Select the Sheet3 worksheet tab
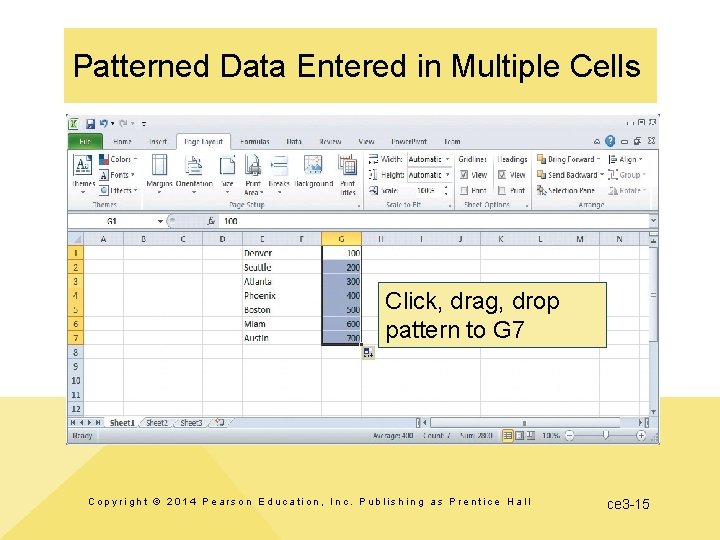The width and height of the screenshot is (720, 540). click(191, 422)
